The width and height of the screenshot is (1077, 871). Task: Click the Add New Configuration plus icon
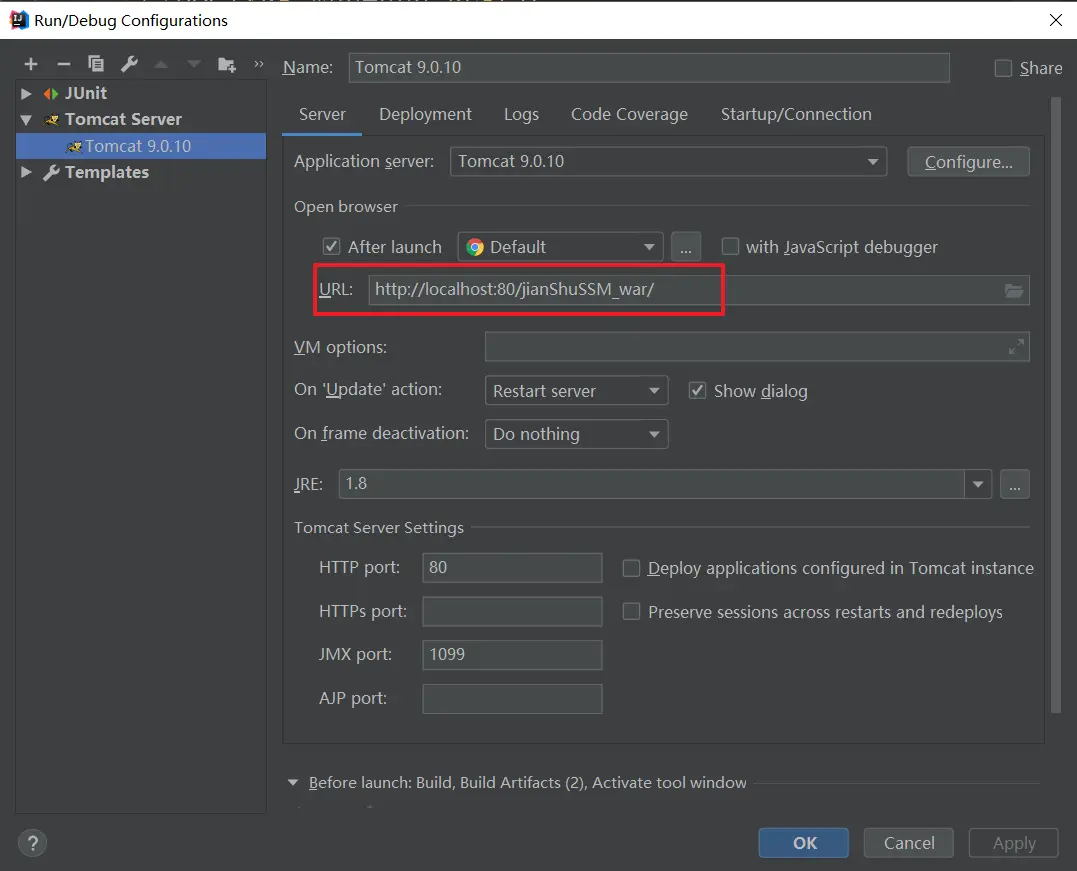click(31, 65)
